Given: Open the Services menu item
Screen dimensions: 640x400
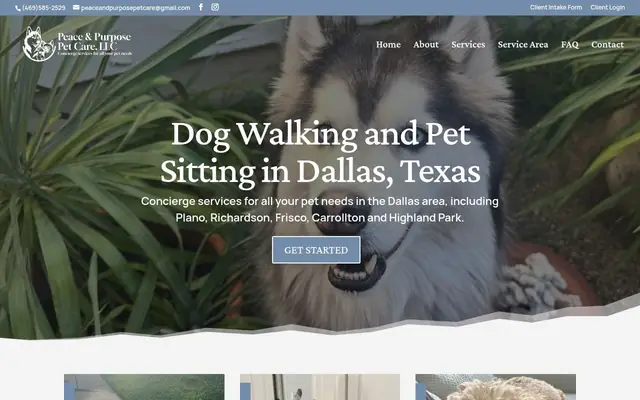Looking at the screenshot, I should [468, 44].
